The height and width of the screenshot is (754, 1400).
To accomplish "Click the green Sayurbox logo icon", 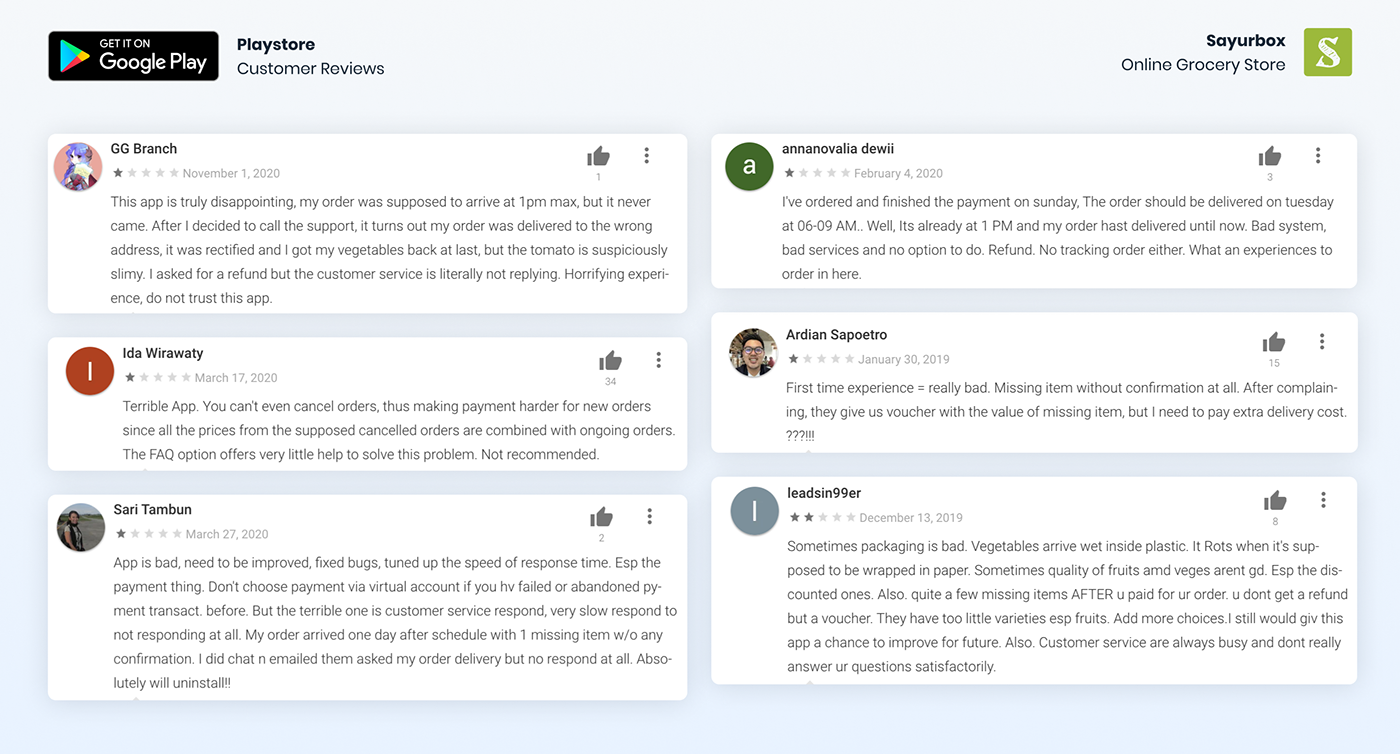I will [1328, 52].
